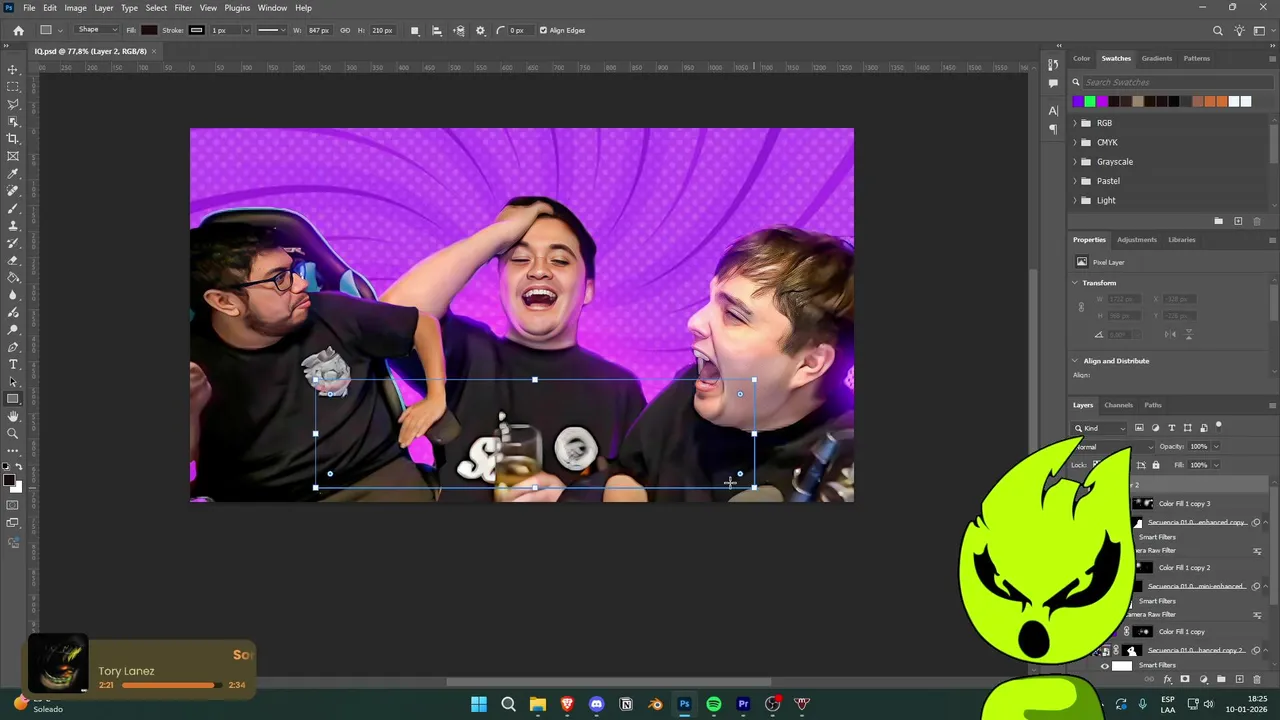This screenshot has height=720, width=1280.
Task: Open the Layer menu
Action: click(x=104, y=8)
